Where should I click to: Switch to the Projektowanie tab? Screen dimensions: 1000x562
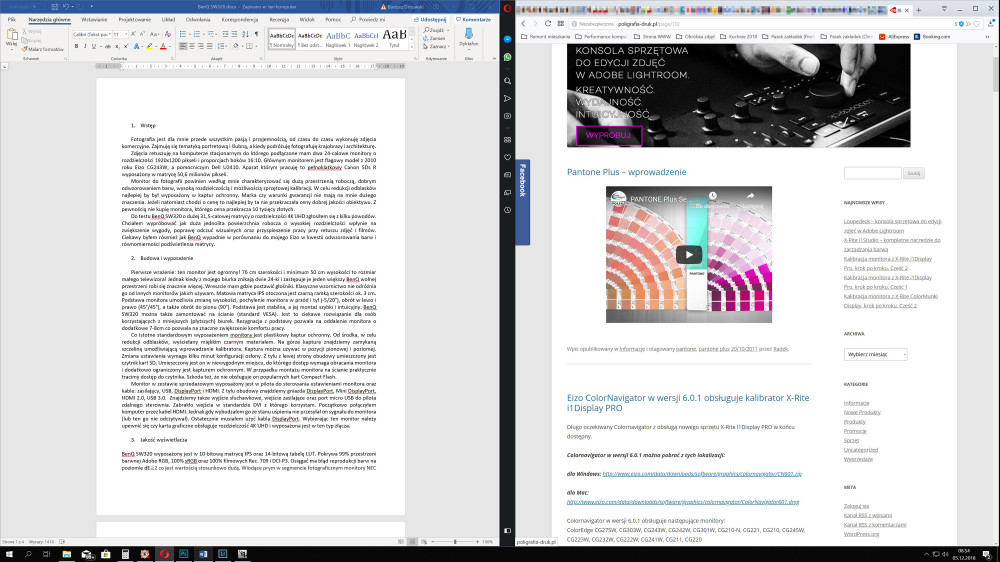[135, 20]
